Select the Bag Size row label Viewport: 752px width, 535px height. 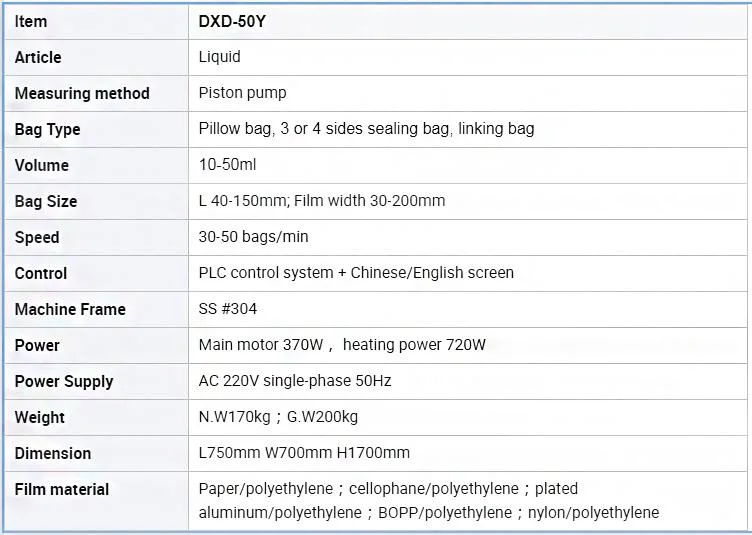pos(46,202)
